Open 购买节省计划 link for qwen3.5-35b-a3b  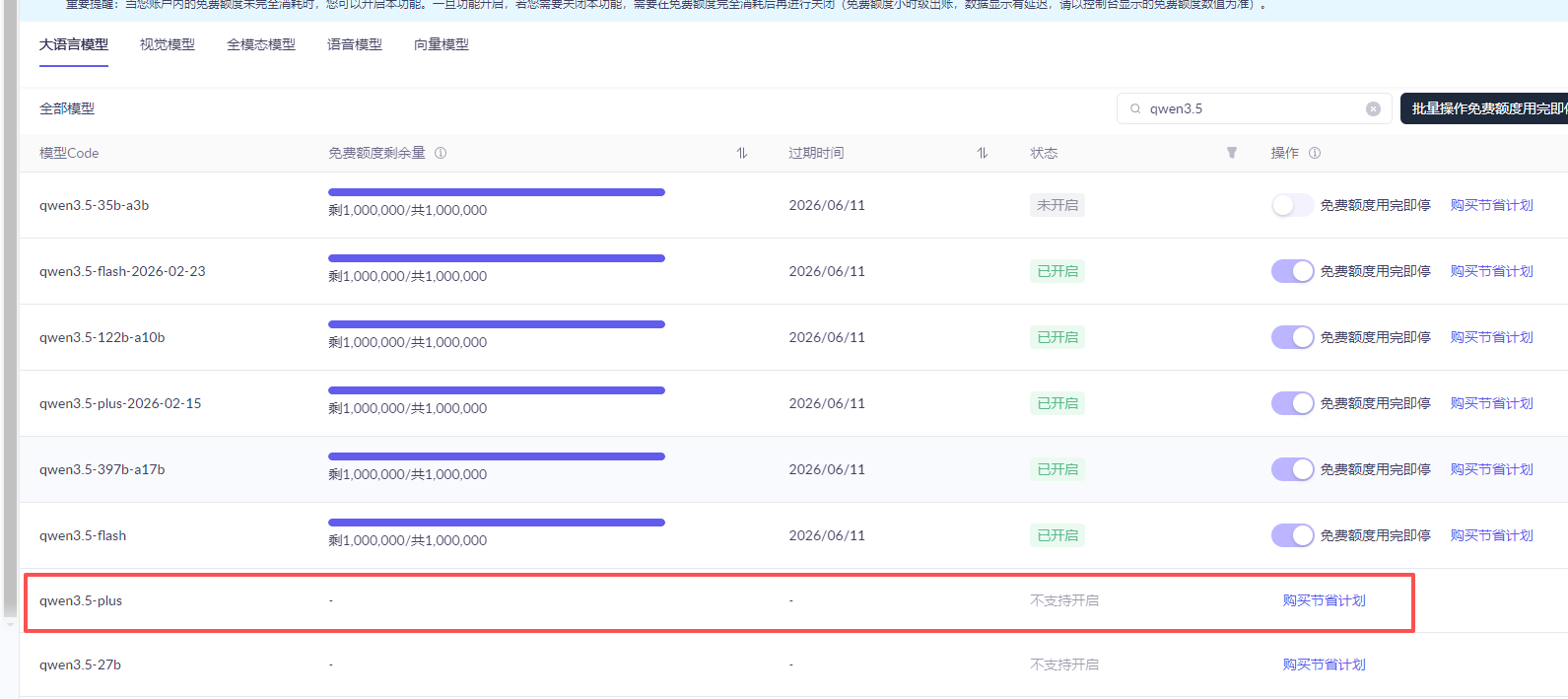pyautogui.click(x=1492, y=205)
